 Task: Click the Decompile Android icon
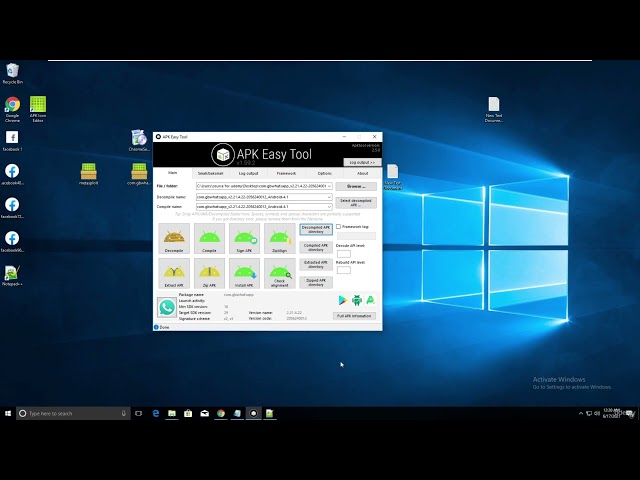[174, 238]
